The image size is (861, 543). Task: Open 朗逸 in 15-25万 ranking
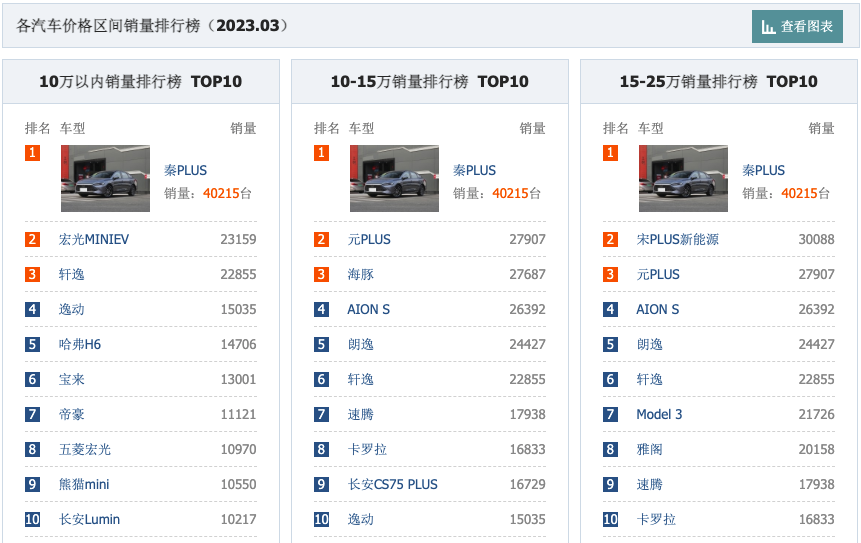[x=649, y=344]
